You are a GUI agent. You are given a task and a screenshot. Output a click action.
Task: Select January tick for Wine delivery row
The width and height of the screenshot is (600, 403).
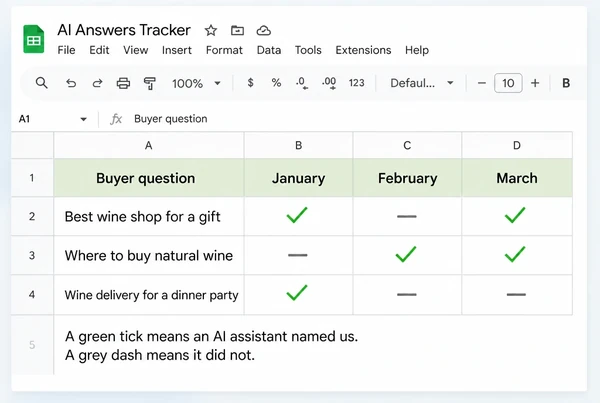(298, 295)
